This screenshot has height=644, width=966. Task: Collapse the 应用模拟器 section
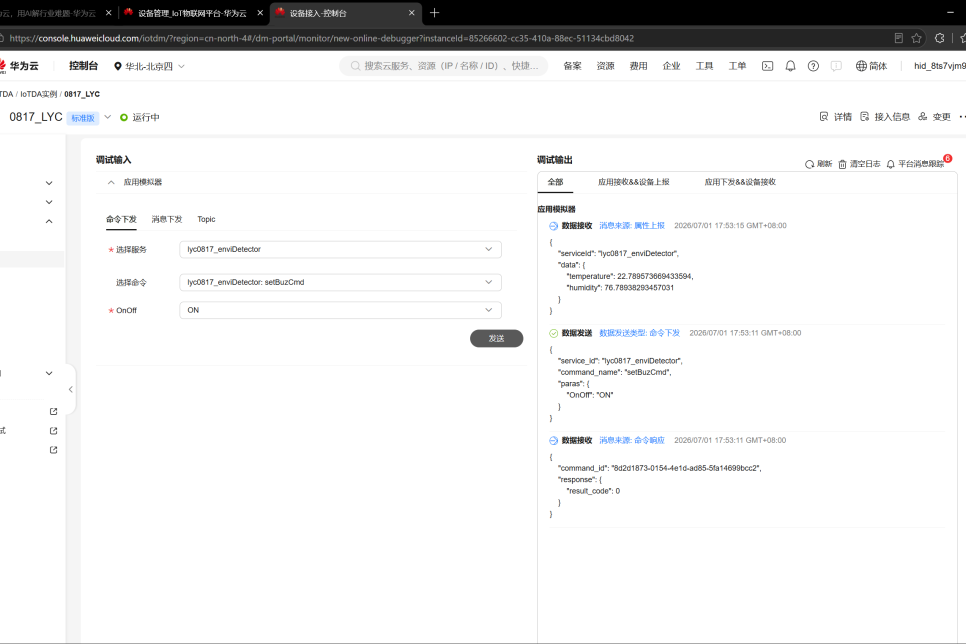tap(111, 182)
